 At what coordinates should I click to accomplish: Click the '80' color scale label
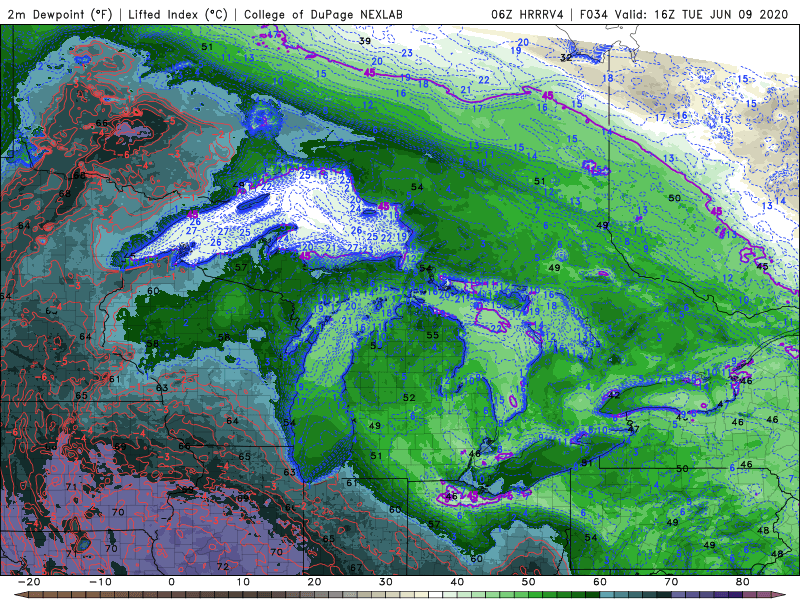pyautogui.click(x=743, y=582)
